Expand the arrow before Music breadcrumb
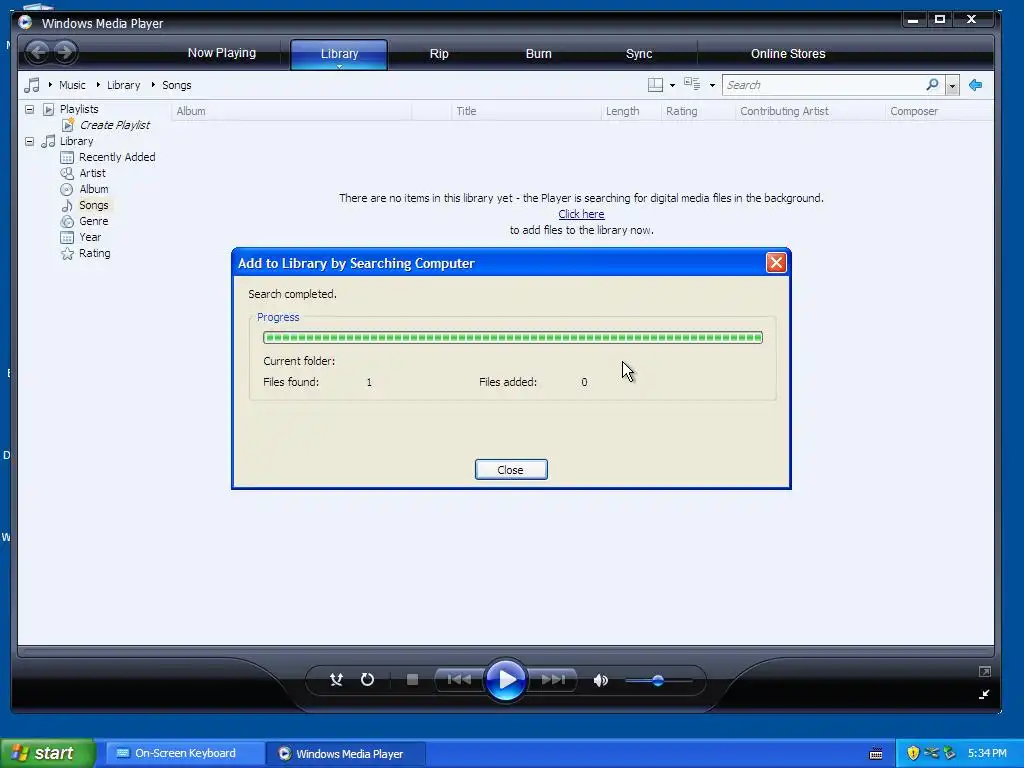1024x768 pixels. coord(50,84)
